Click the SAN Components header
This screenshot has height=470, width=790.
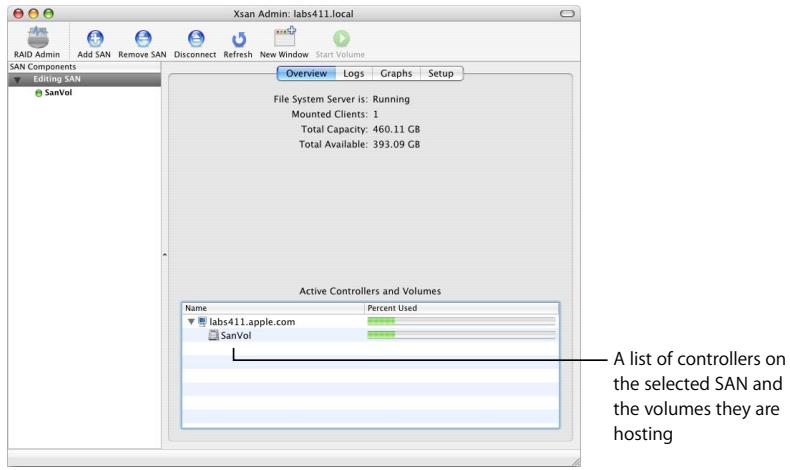coord(43,67)
